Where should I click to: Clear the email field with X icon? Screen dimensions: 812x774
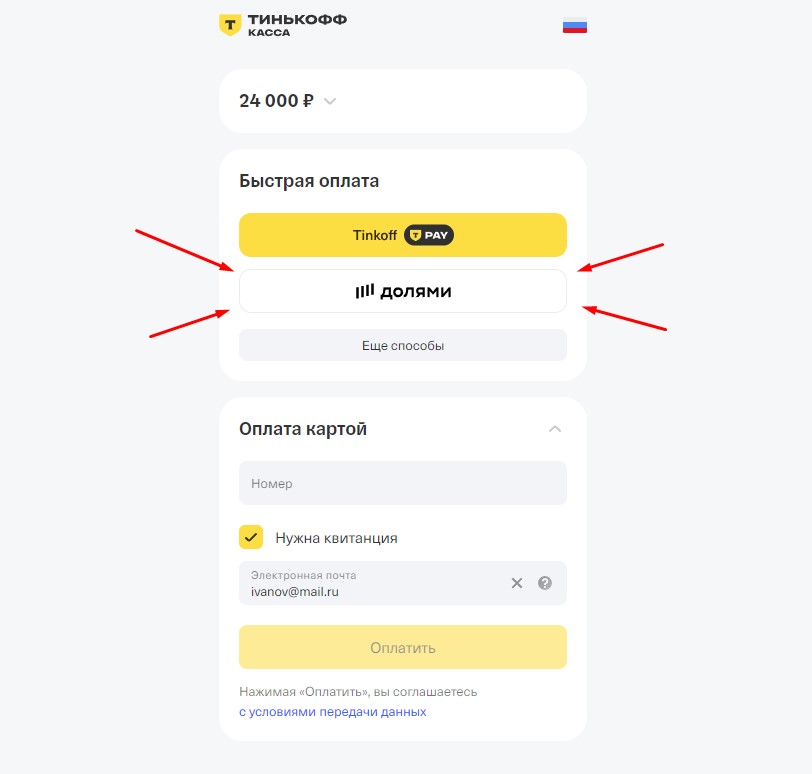coord(517,583)
